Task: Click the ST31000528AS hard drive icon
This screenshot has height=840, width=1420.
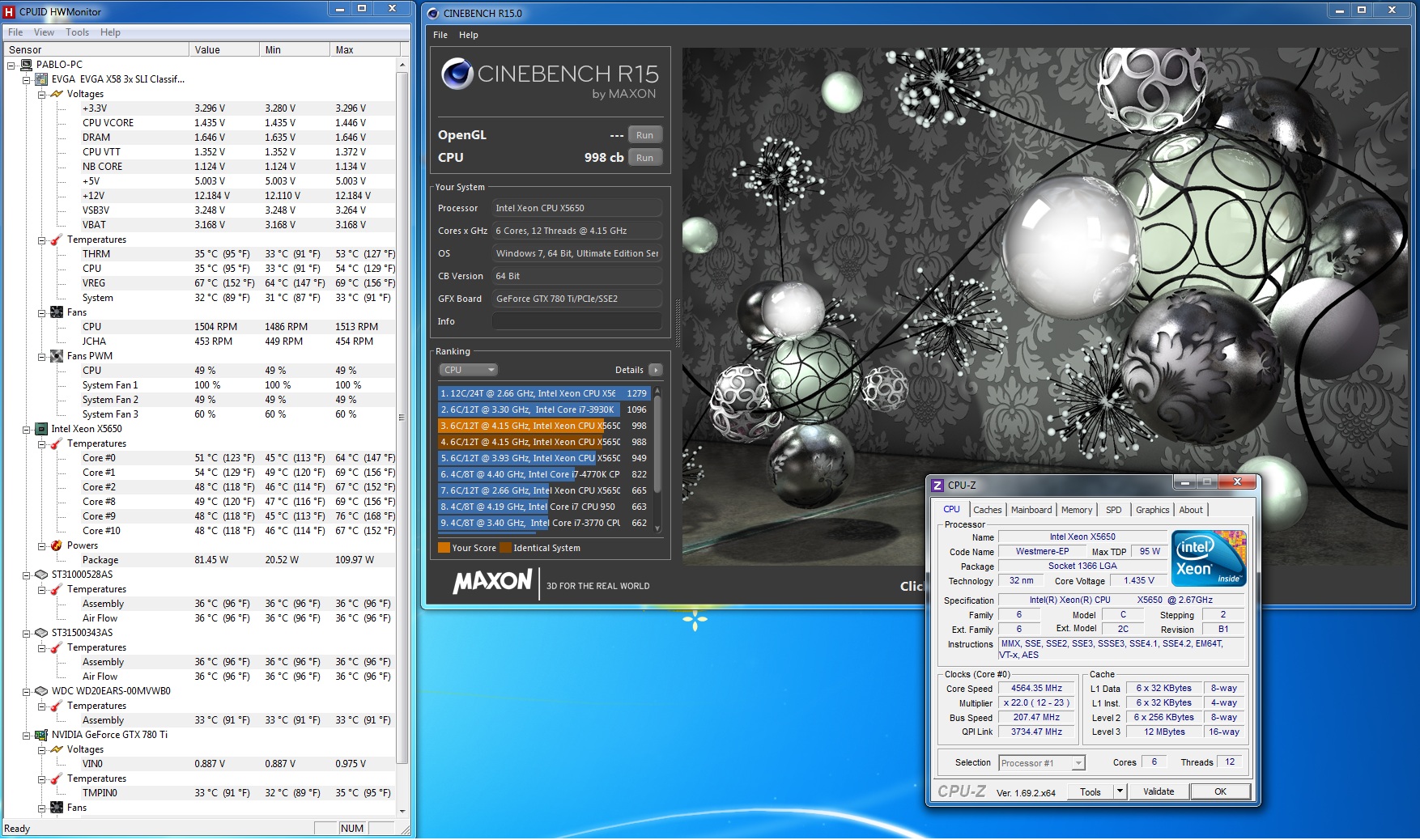Action: pos(41,575)
